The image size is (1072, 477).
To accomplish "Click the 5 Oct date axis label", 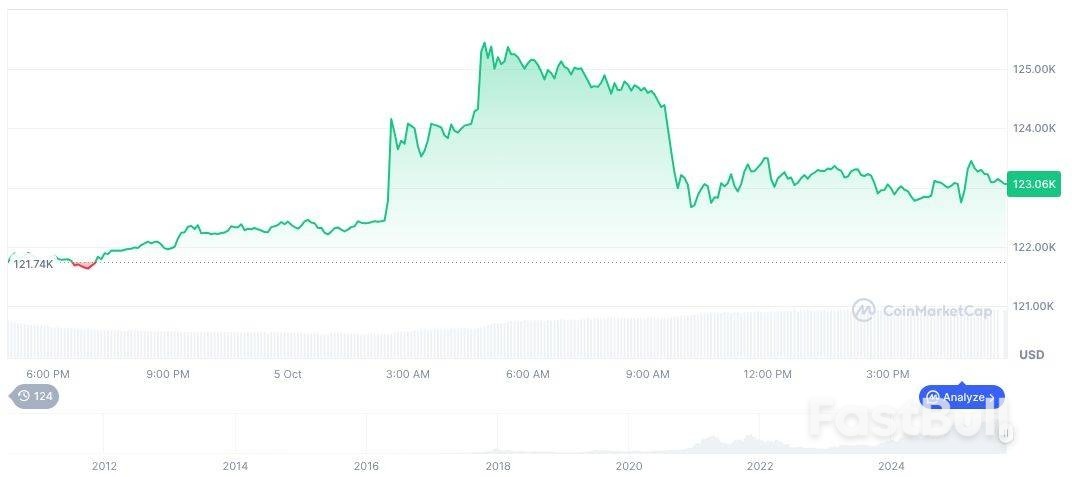I will tap(287, 374).
